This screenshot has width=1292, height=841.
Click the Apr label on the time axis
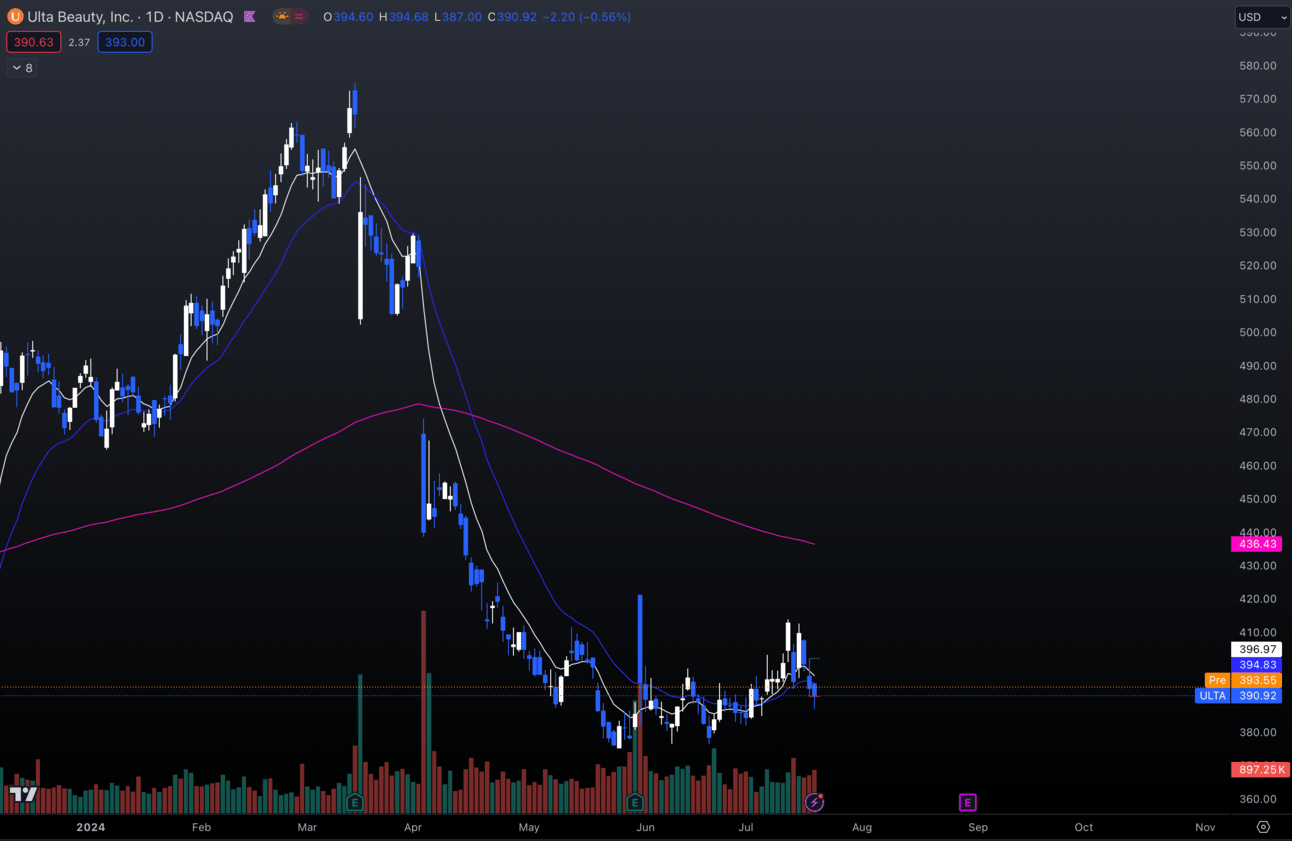[412, 827]
